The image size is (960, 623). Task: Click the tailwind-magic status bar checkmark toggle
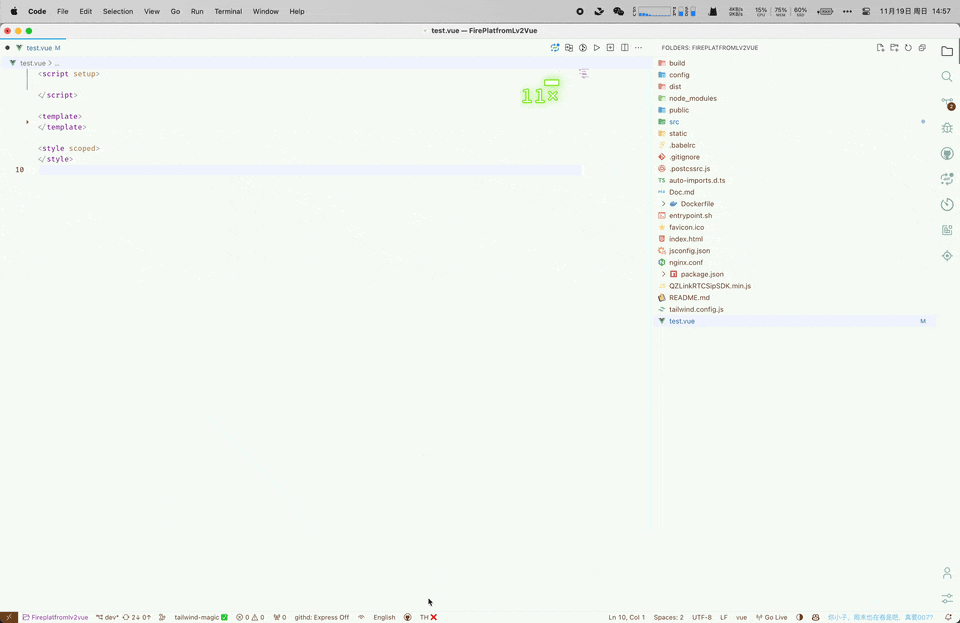[225, 617]
